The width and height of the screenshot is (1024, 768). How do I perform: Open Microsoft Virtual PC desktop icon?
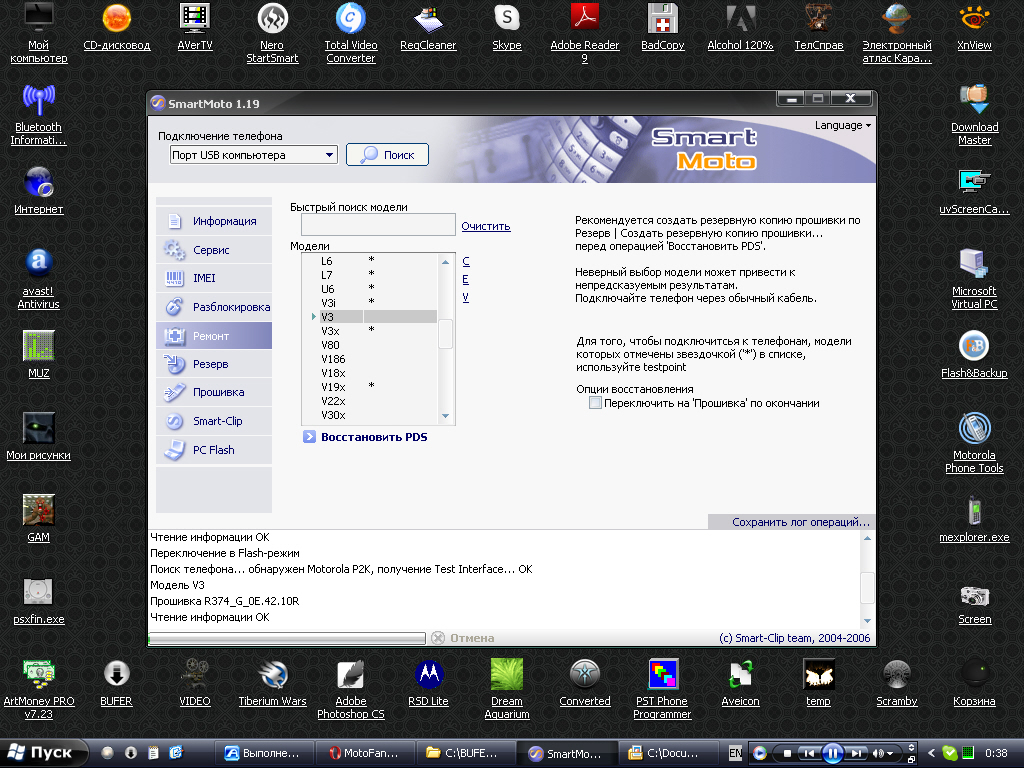(x=974, y=279)
